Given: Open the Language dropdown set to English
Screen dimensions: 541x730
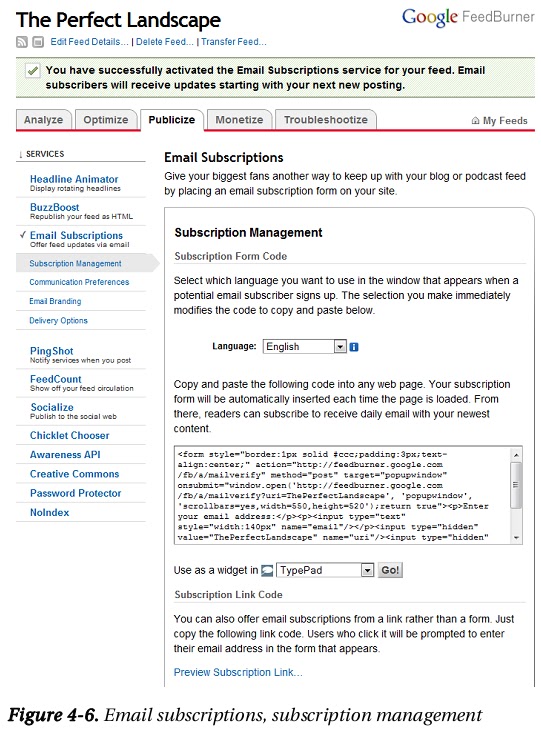Looking at the screenshot, I should click(304, 346).
